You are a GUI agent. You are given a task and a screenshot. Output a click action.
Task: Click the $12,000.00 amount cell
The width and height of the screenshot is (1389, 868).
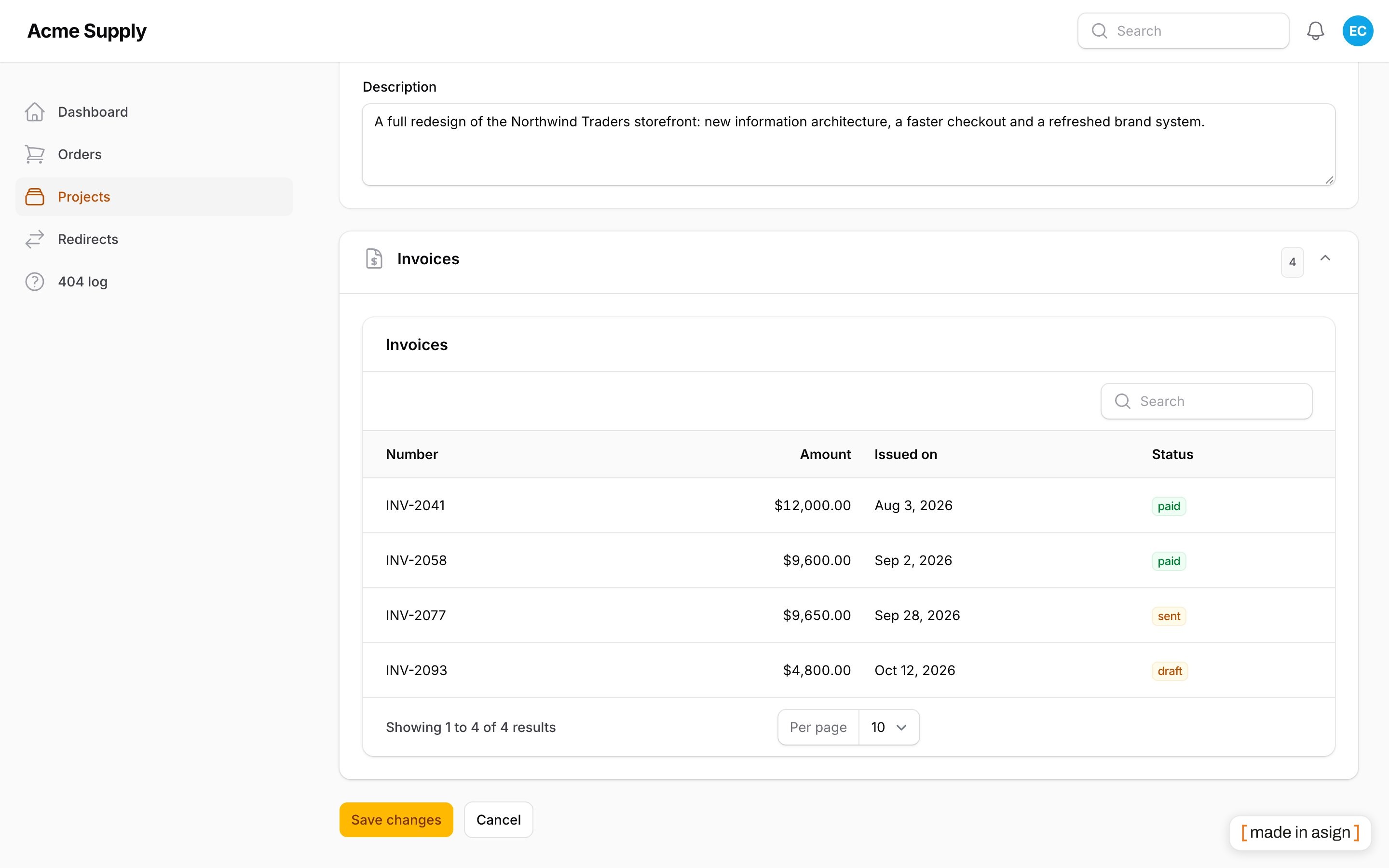point(812,506)
